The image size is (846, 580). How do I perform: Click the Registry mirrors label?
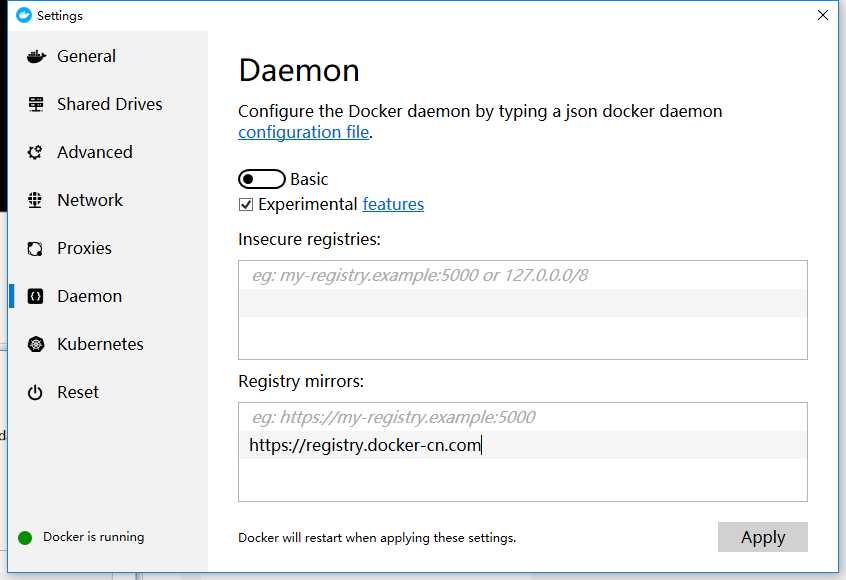[301, 381]
